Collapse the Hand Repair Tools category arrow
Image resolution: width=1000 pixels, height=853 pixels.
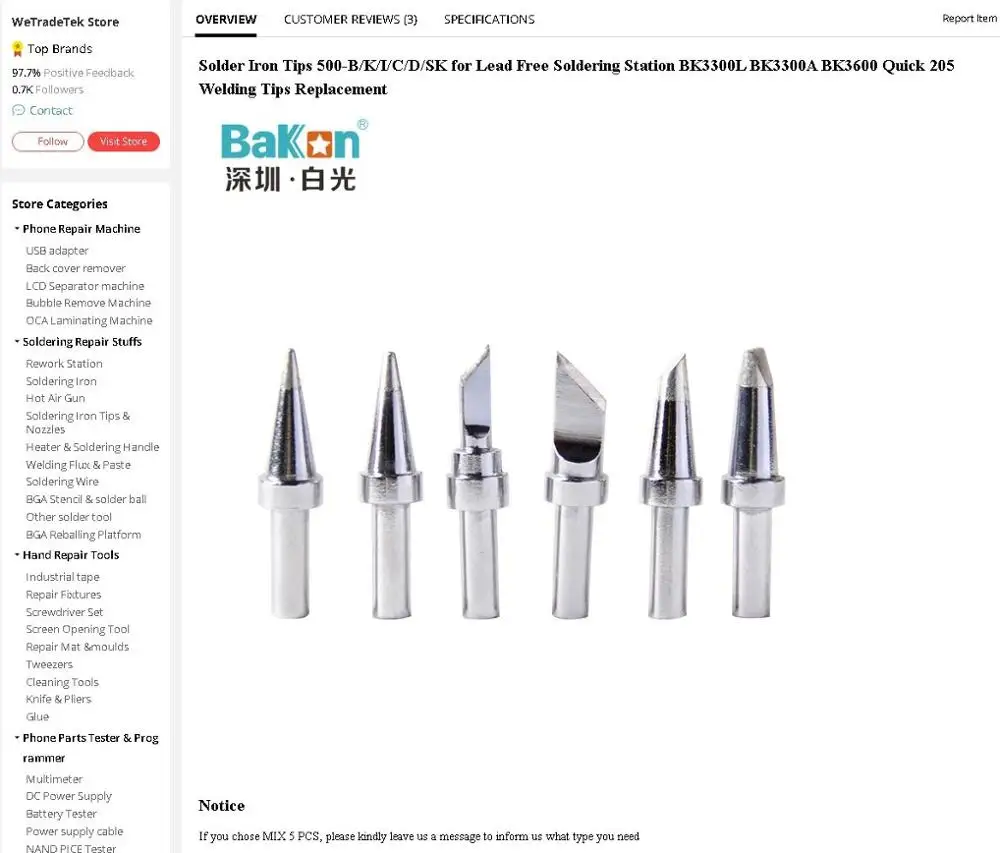pos(17,555)
